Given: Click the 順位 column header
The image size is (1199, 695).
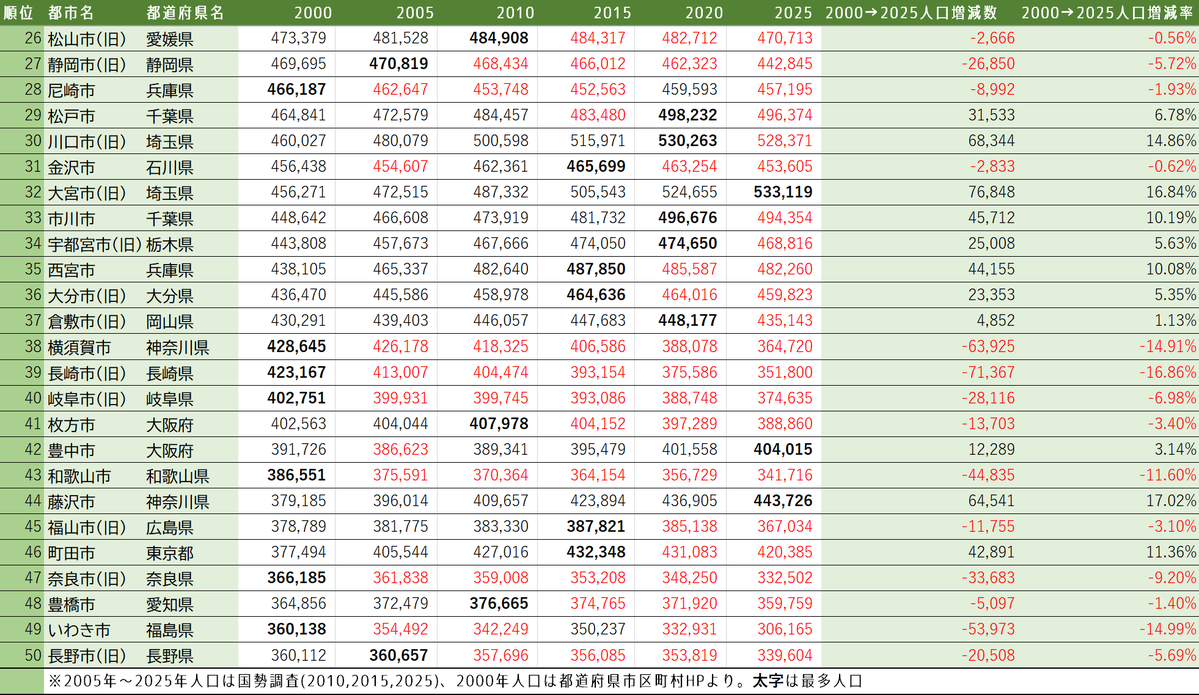Looking at the screenshot, I should pyautogui.click(x=18, y=13).
